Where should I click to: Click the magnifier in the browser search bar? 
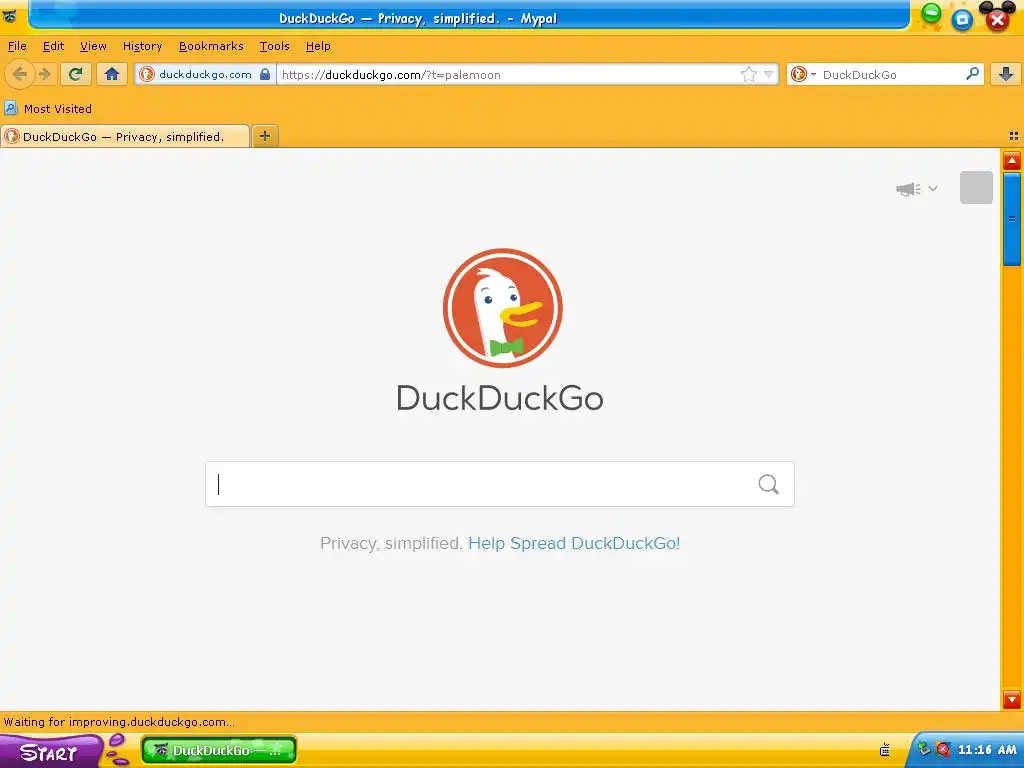click(x=972, y=74)
